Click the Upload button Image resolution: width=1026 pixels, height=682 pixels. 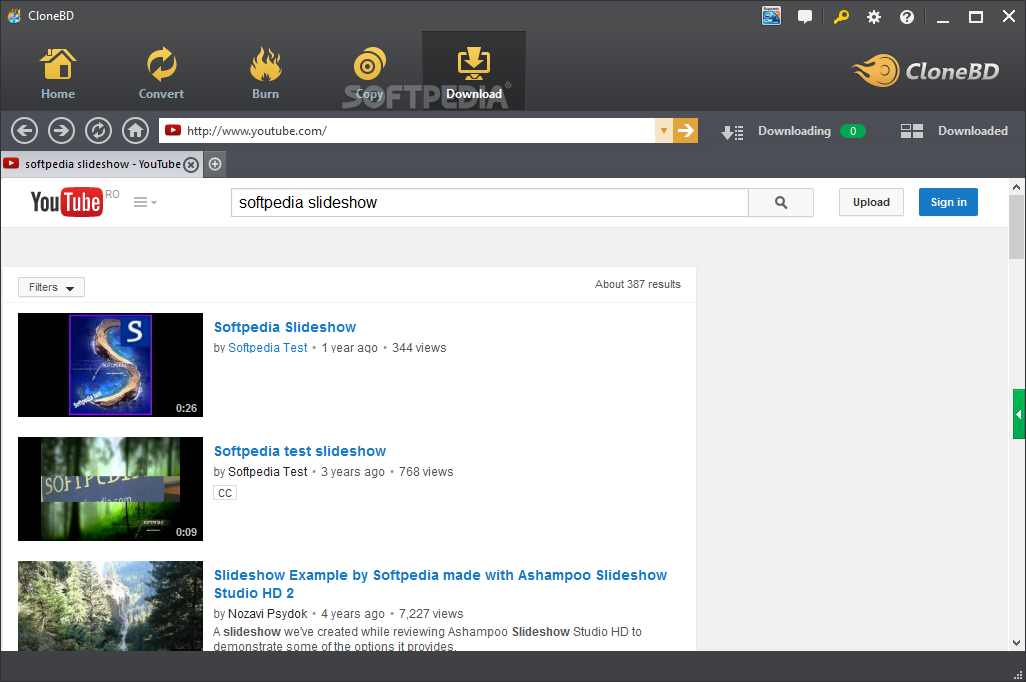pos(871,202)
